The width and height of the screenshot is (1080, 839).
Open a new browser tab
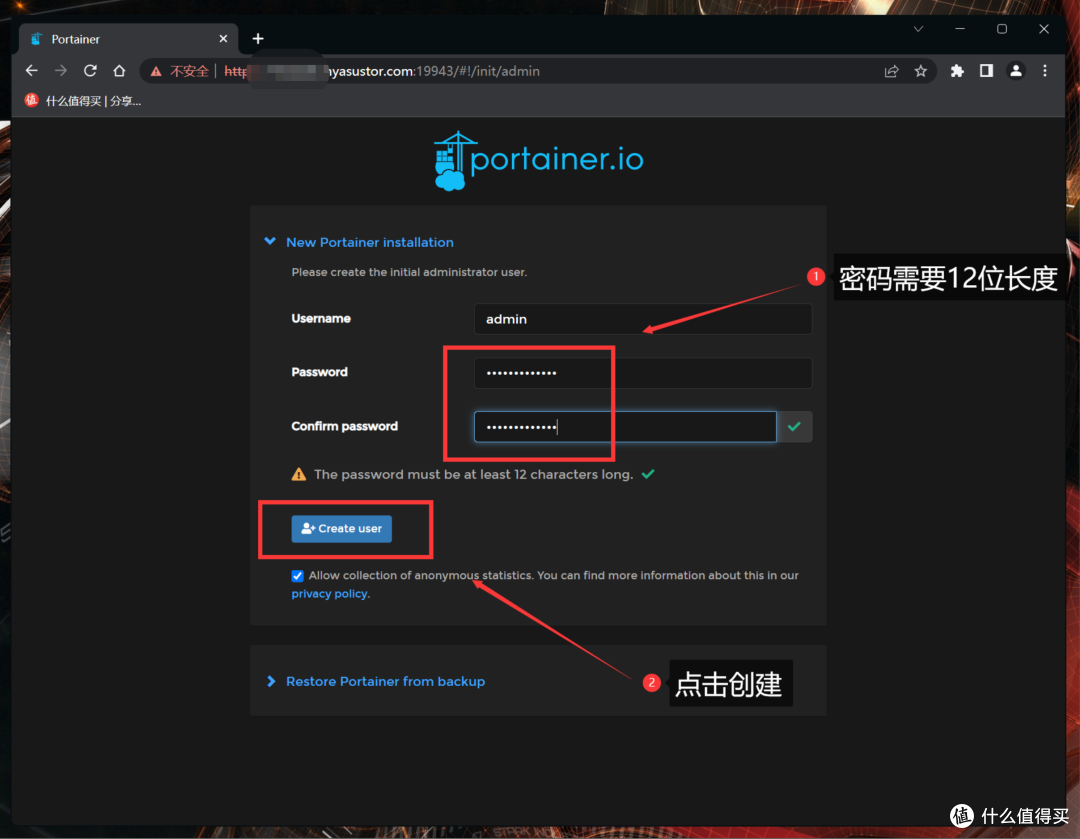coord(258,39)
